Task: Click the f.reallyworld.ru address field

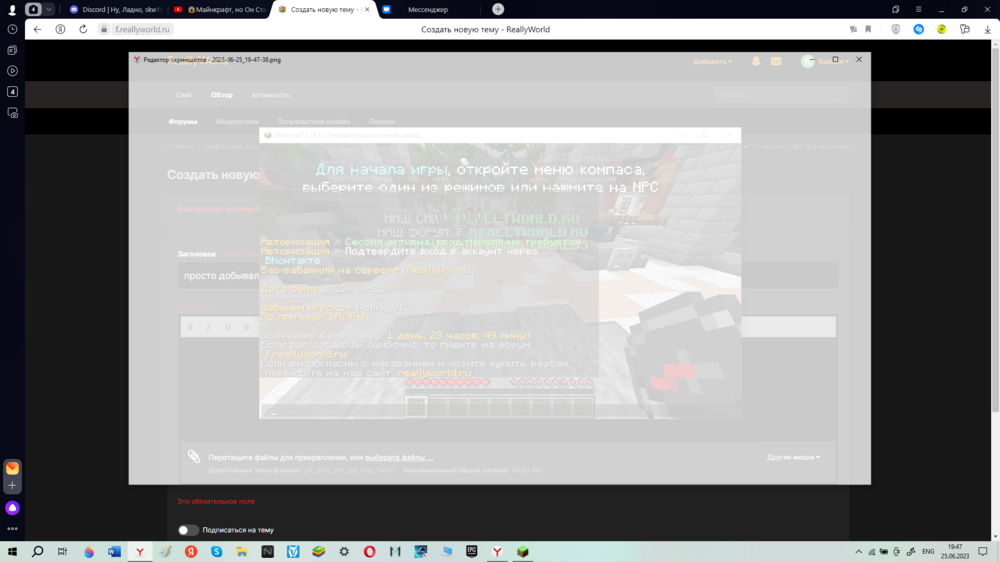Action: 142,29
